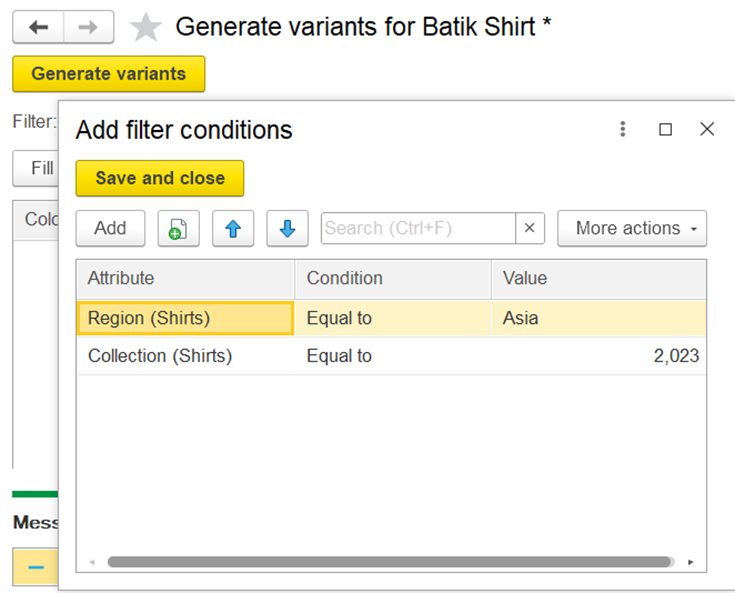
Task: Maximize the Add filter conditions dialog
Action: coord(665,129)
